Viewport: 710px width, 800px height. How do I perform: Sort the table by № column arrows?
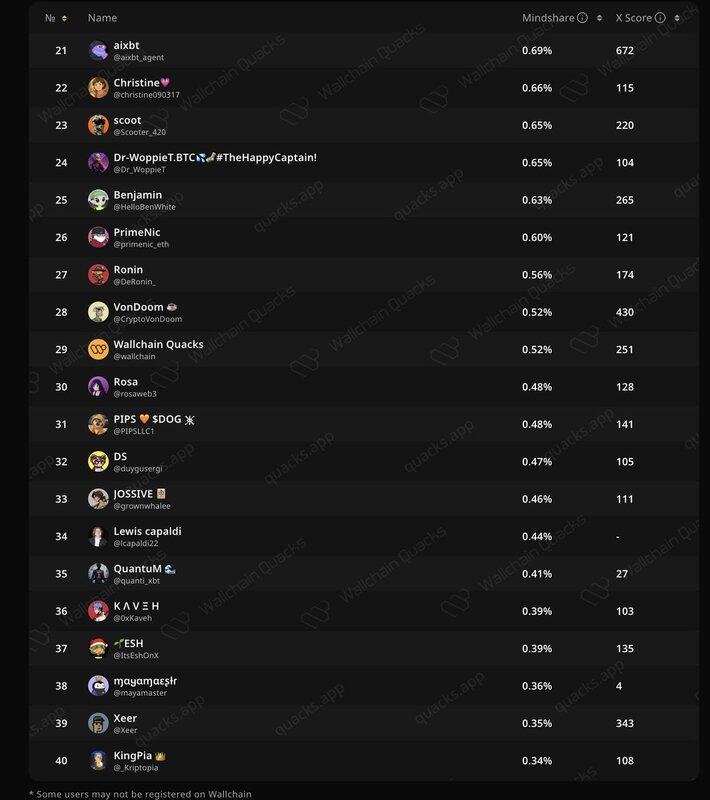pos(65,18)
